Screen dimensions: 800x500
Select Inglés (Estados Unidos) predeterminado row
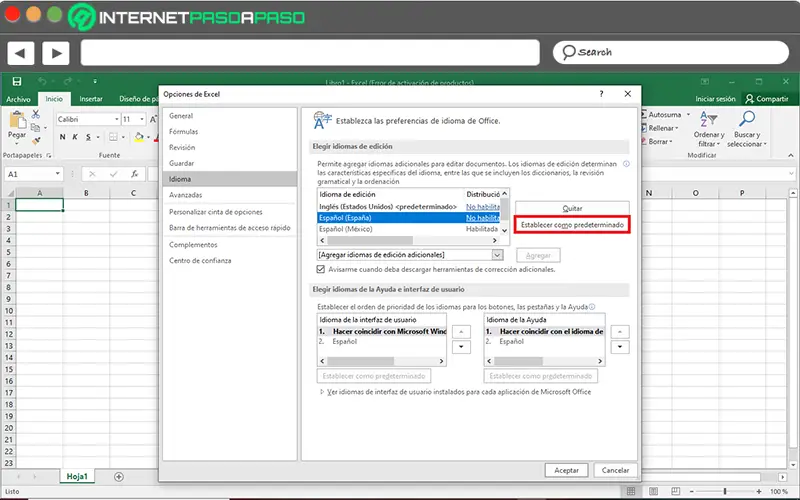point(408,207)
